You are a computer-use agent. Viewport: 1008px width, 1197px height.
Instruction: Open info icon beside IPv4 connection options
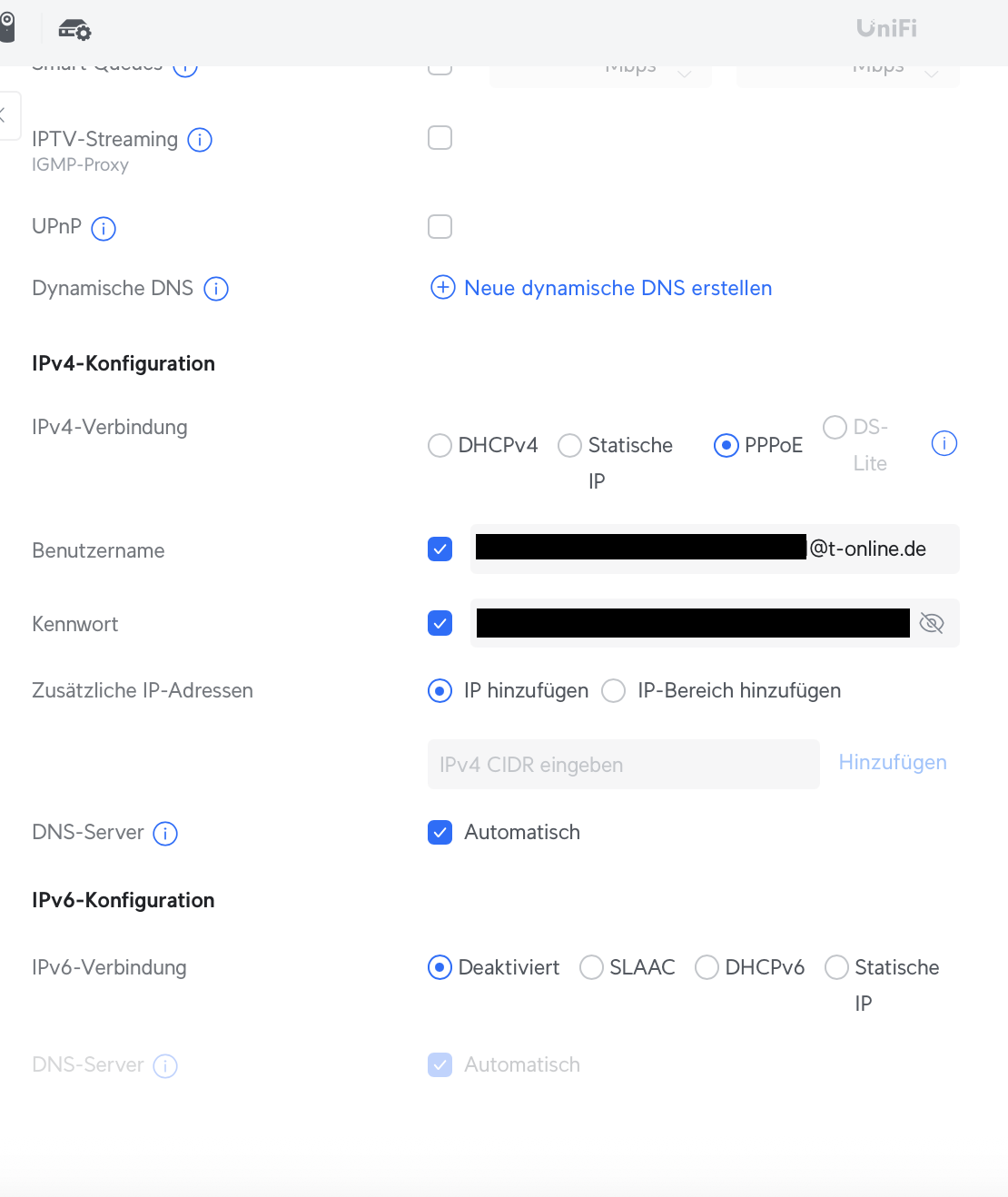(x=944, y=443)
